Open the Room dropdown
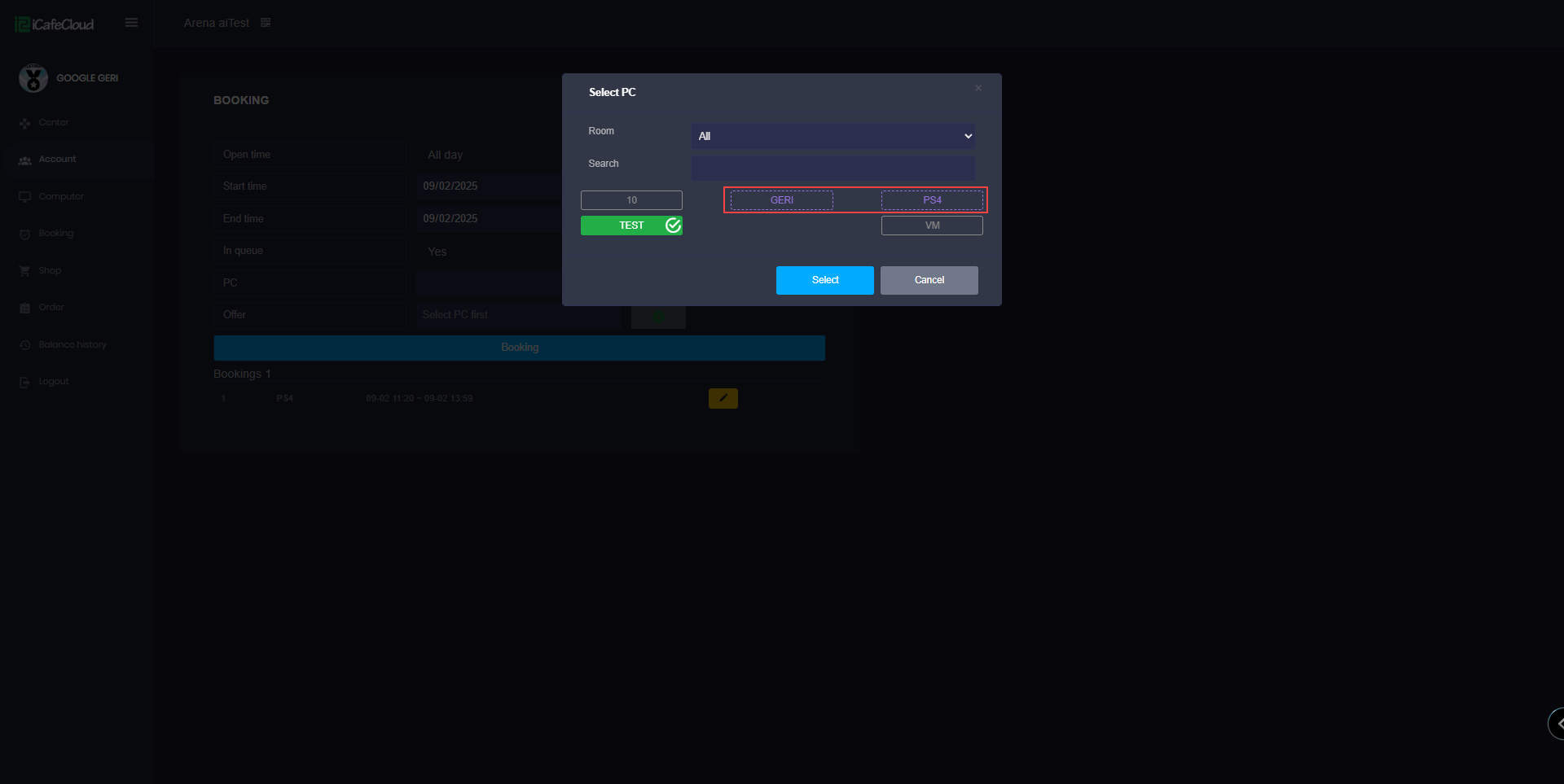This screenshot has width=1564, height=784. 833,136
